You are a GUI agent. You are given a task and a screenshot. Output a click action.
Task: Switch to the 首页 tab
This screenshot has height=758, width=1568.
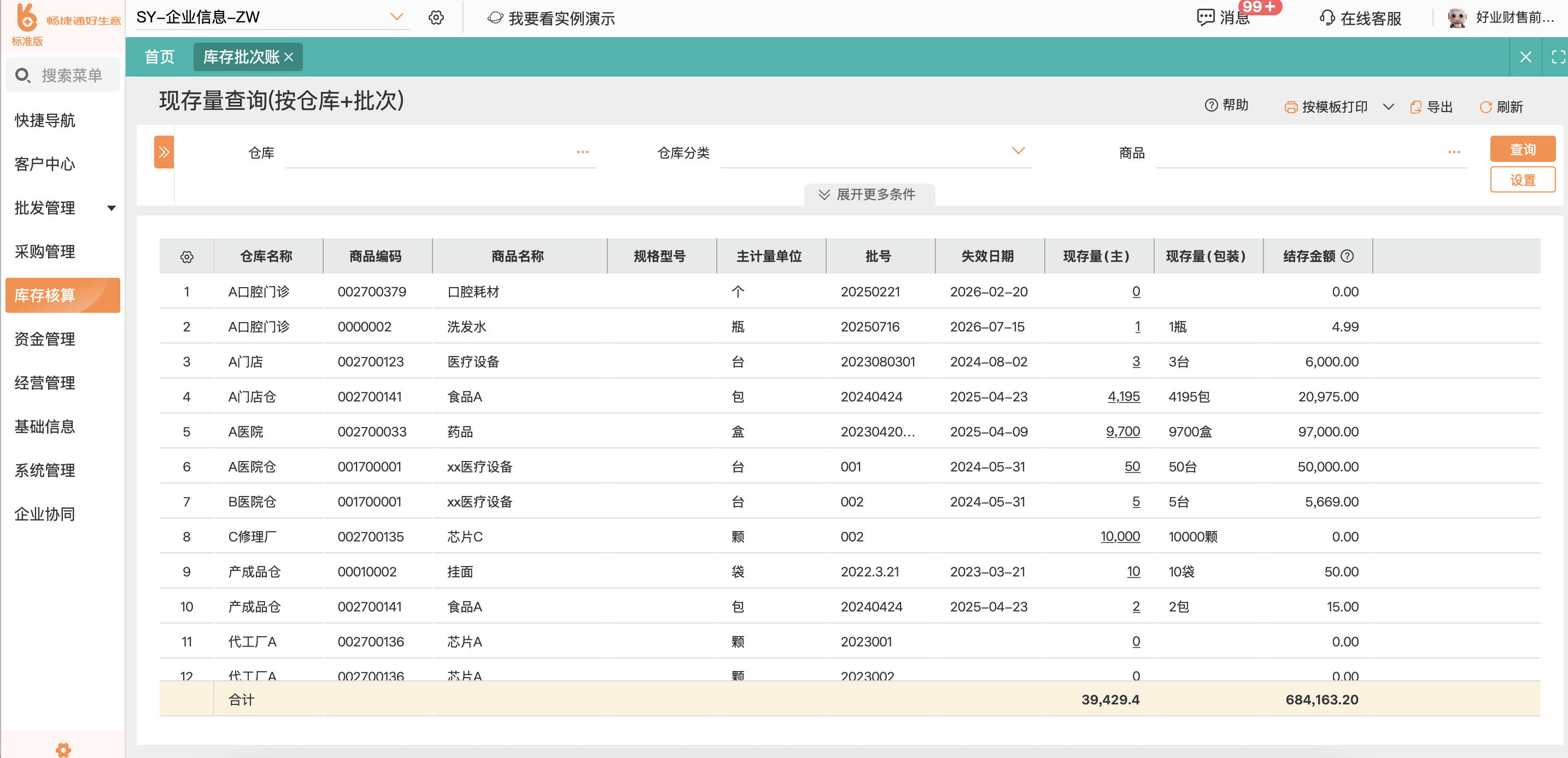pos(160,57)
